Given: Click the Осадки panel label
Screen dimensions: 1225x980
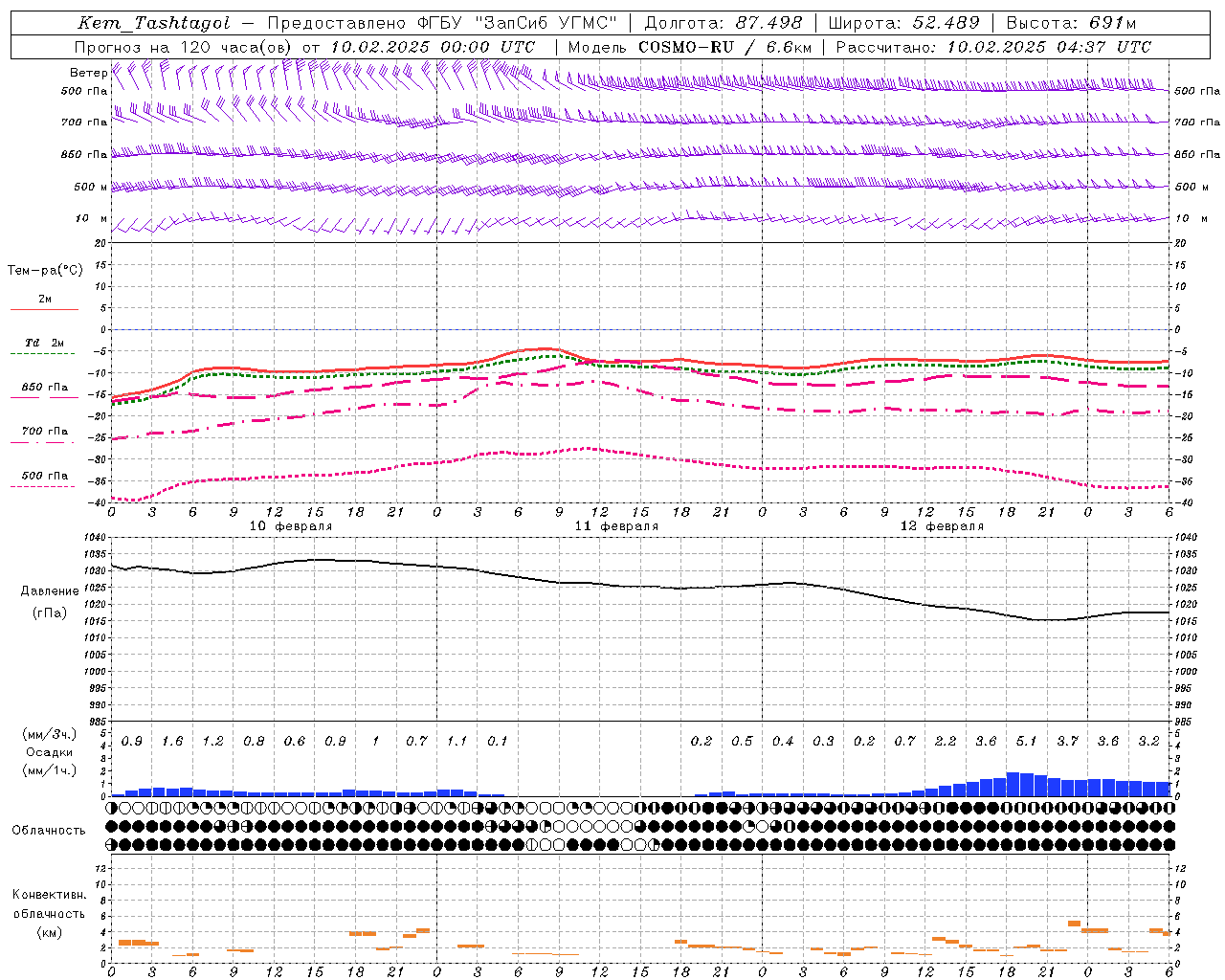Looking at the screenshot, I should pyautogui.click(x=49, y=752).
